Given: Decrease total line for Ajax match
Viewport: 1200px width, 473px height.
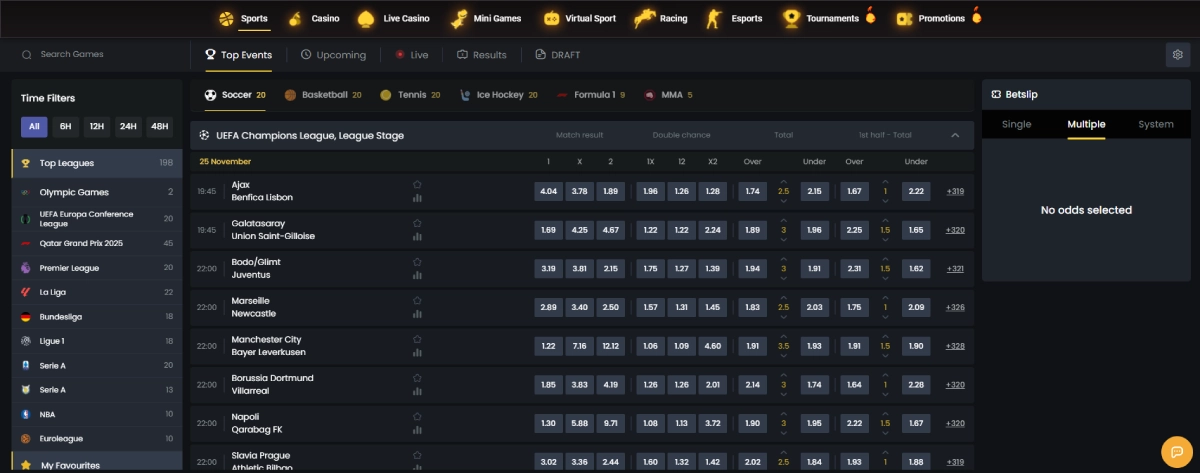Looking at the screenshot, I should (784, 200).
